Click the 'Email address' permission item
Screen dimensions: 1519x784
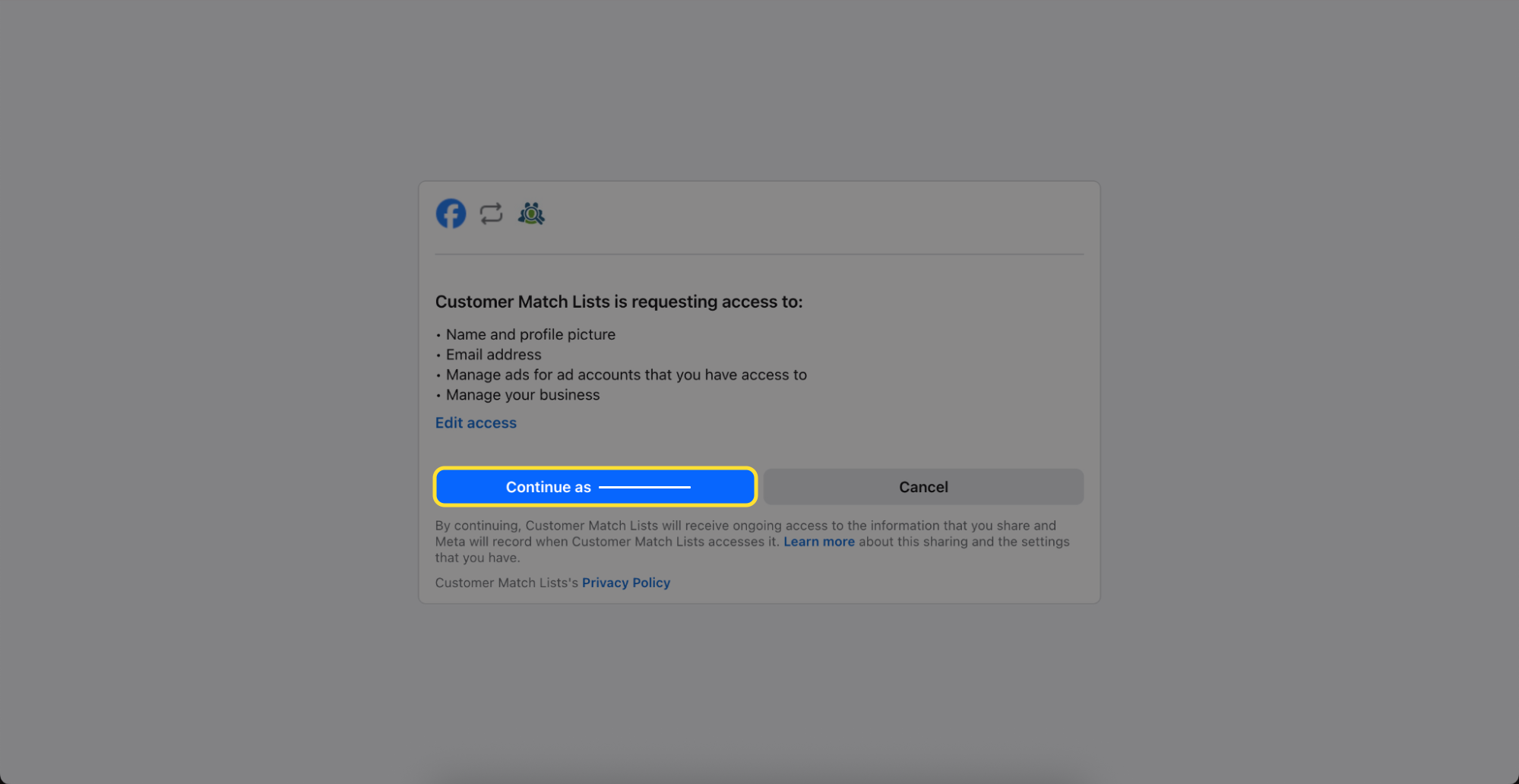[493, 355]
